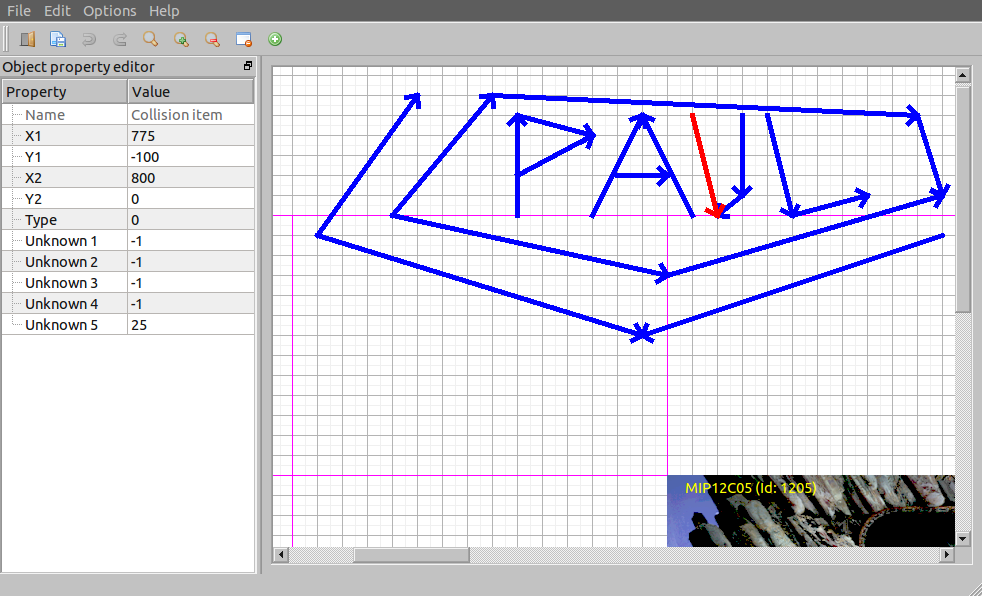Click the zoom in magnifier icon
Image resolution: width=982 pixels, height=596 pixels.
pyautogui.click(x=181, y=39)
